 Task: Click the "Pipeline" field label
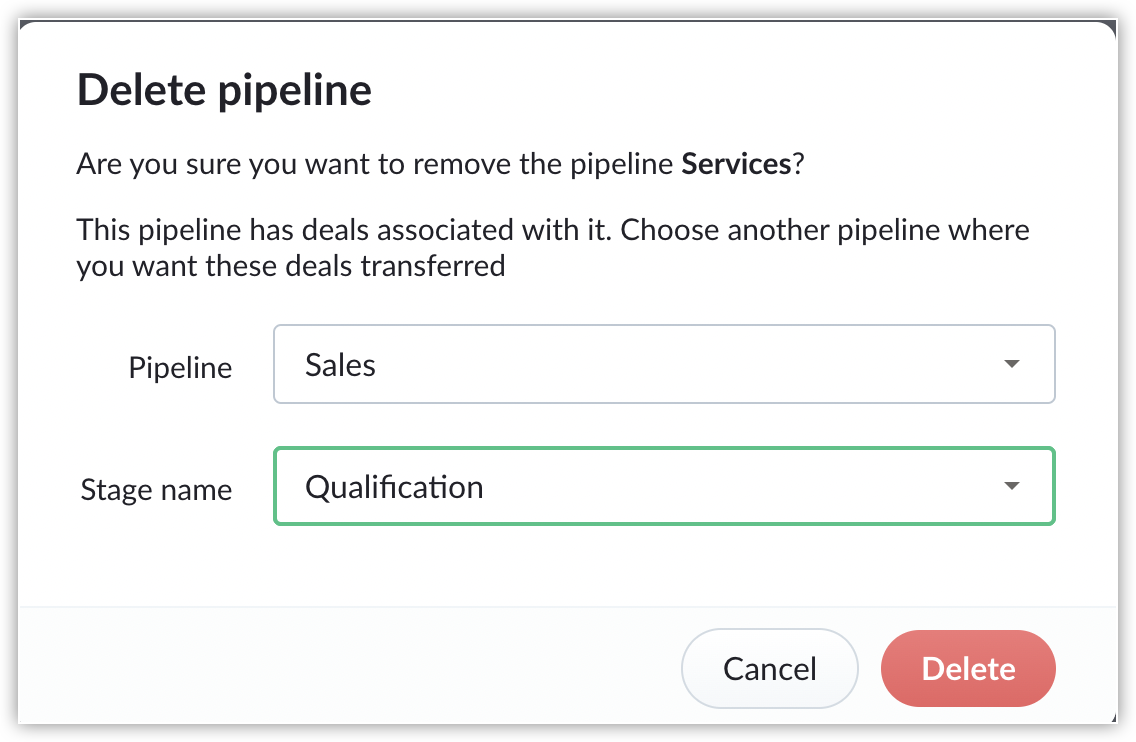coord(180,368)
